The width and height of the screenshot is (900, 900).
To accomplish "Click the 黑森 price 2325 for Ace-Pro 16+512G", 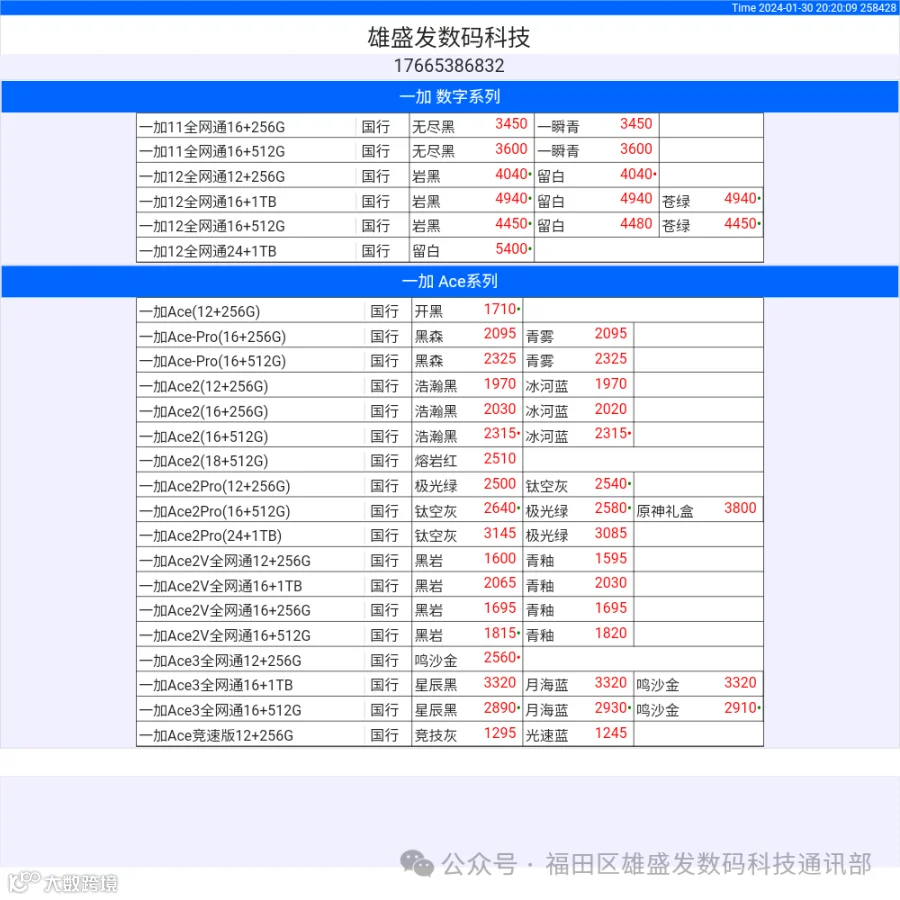I will (500, 359).
